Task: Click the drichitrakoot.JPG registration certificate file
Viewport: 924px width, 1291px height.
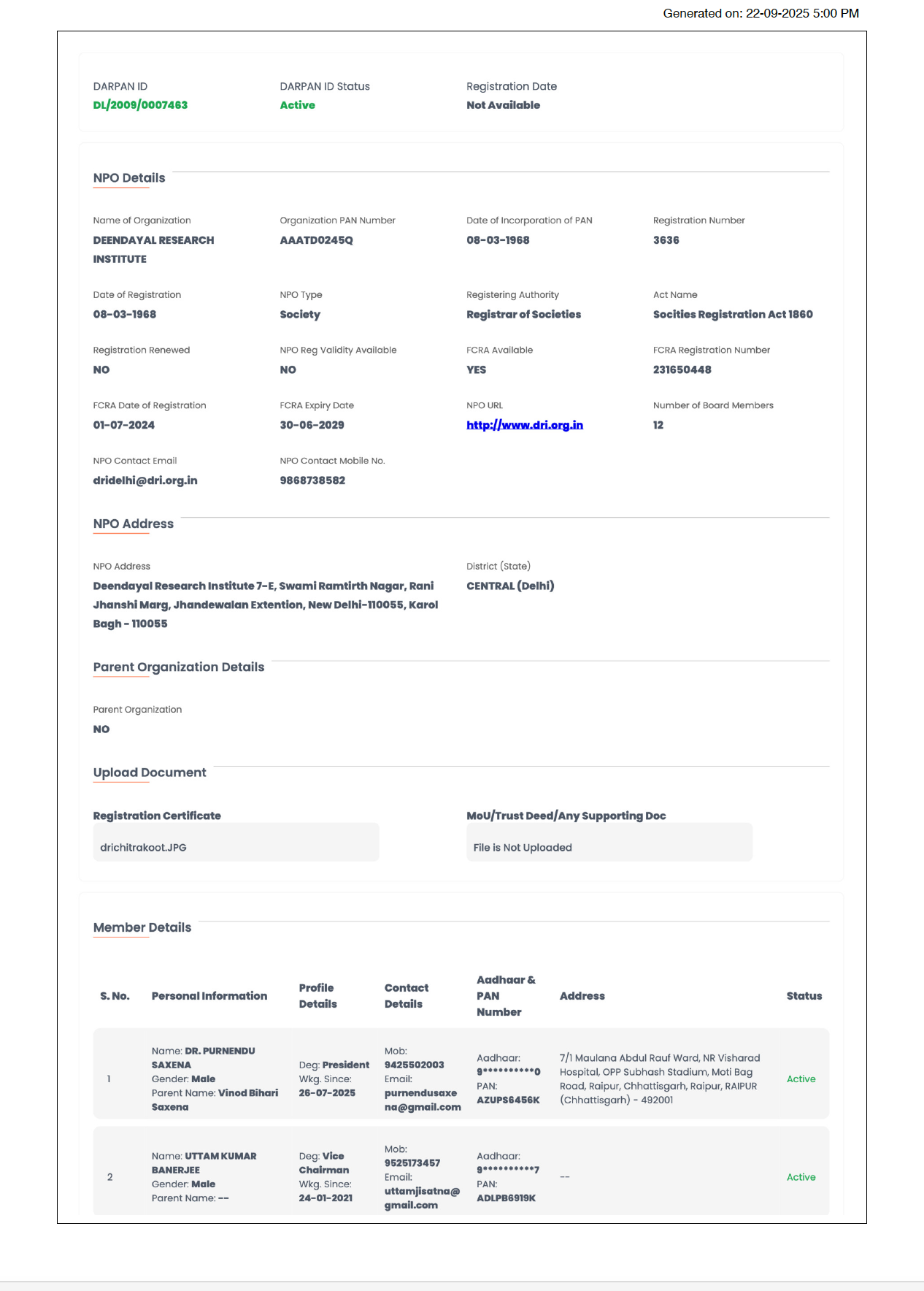Action: 143,847
